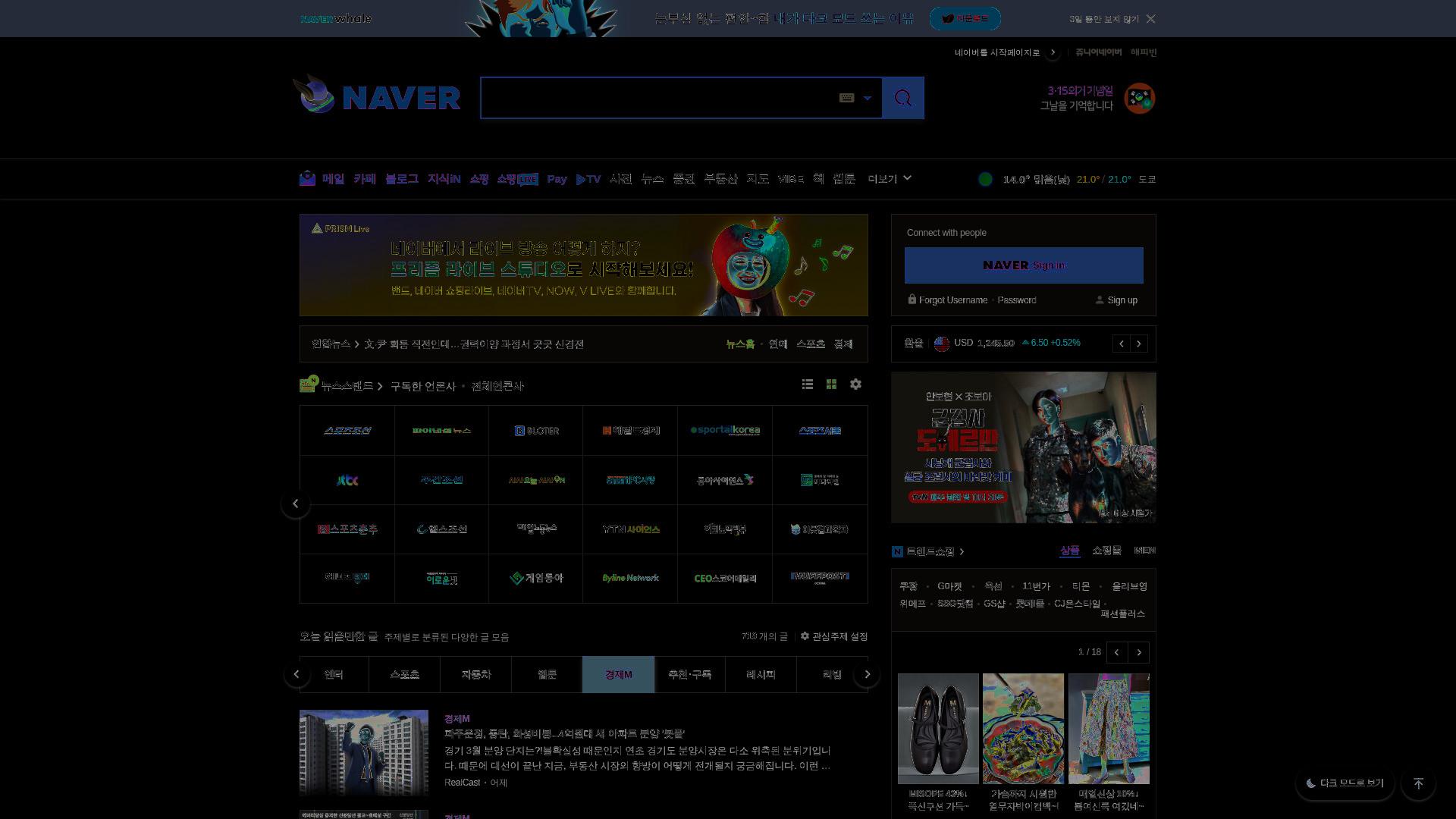
Task: Open Pay in the navigation bar
Action: pyautogui.click(x=557, y=179)
